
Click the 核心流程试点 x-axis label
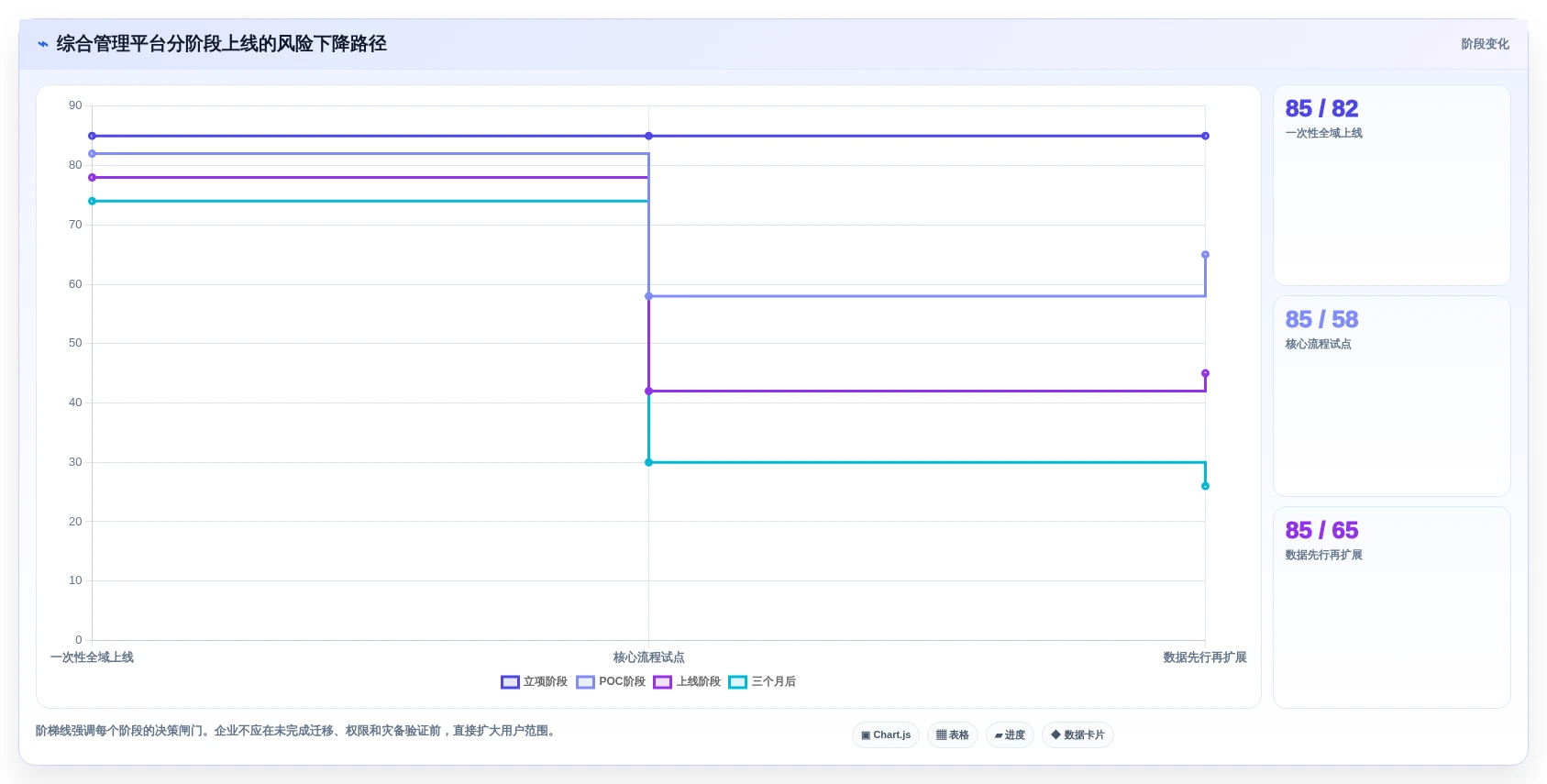(648, 657)
